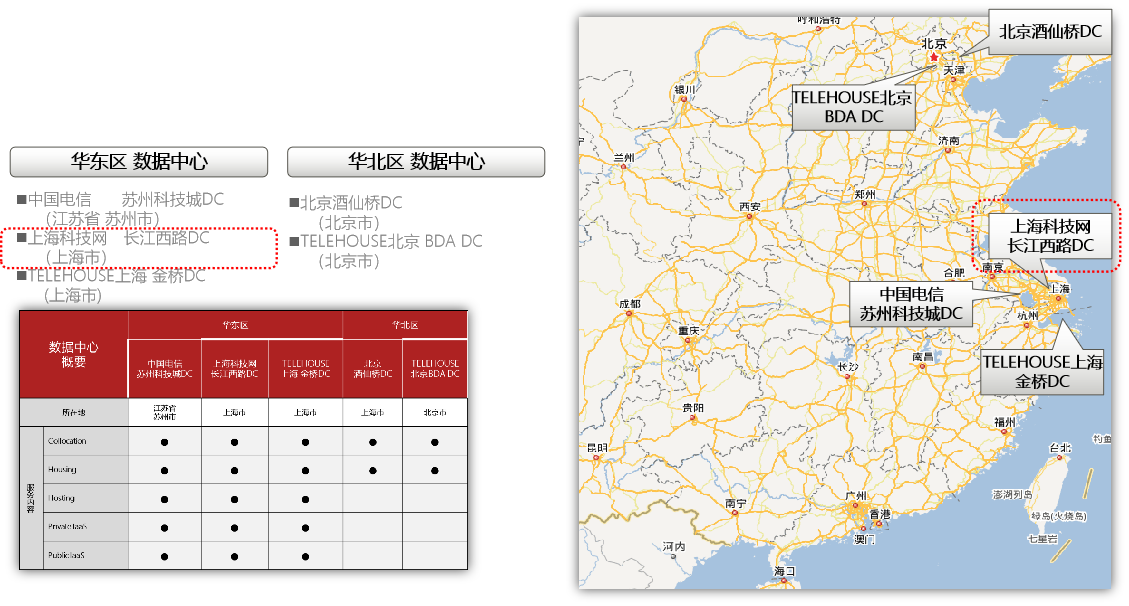Click the 河内 city label on the map

pos(675,546)
